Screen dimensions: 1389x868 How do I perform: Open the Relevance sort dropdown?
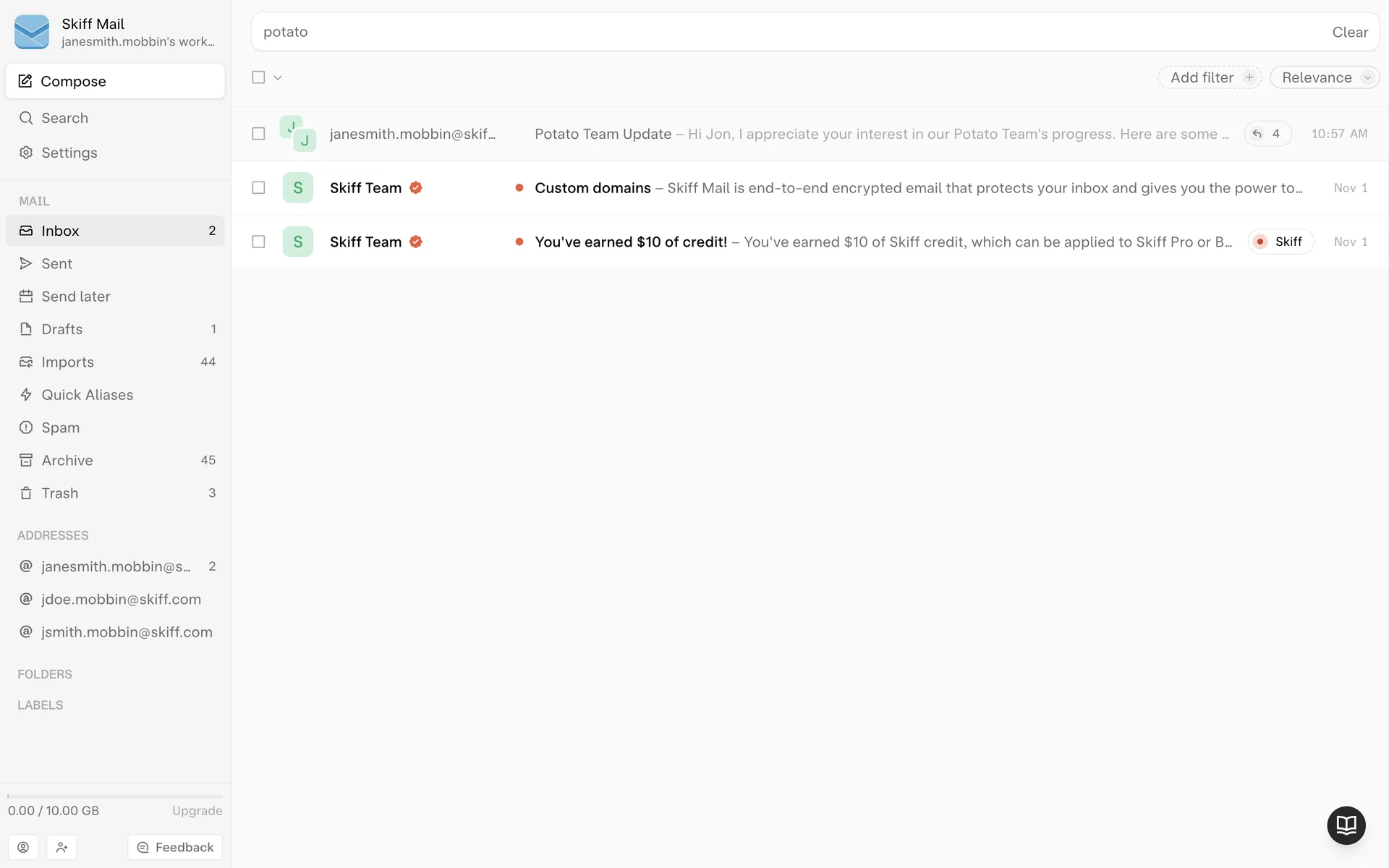tap(1324, 77)
